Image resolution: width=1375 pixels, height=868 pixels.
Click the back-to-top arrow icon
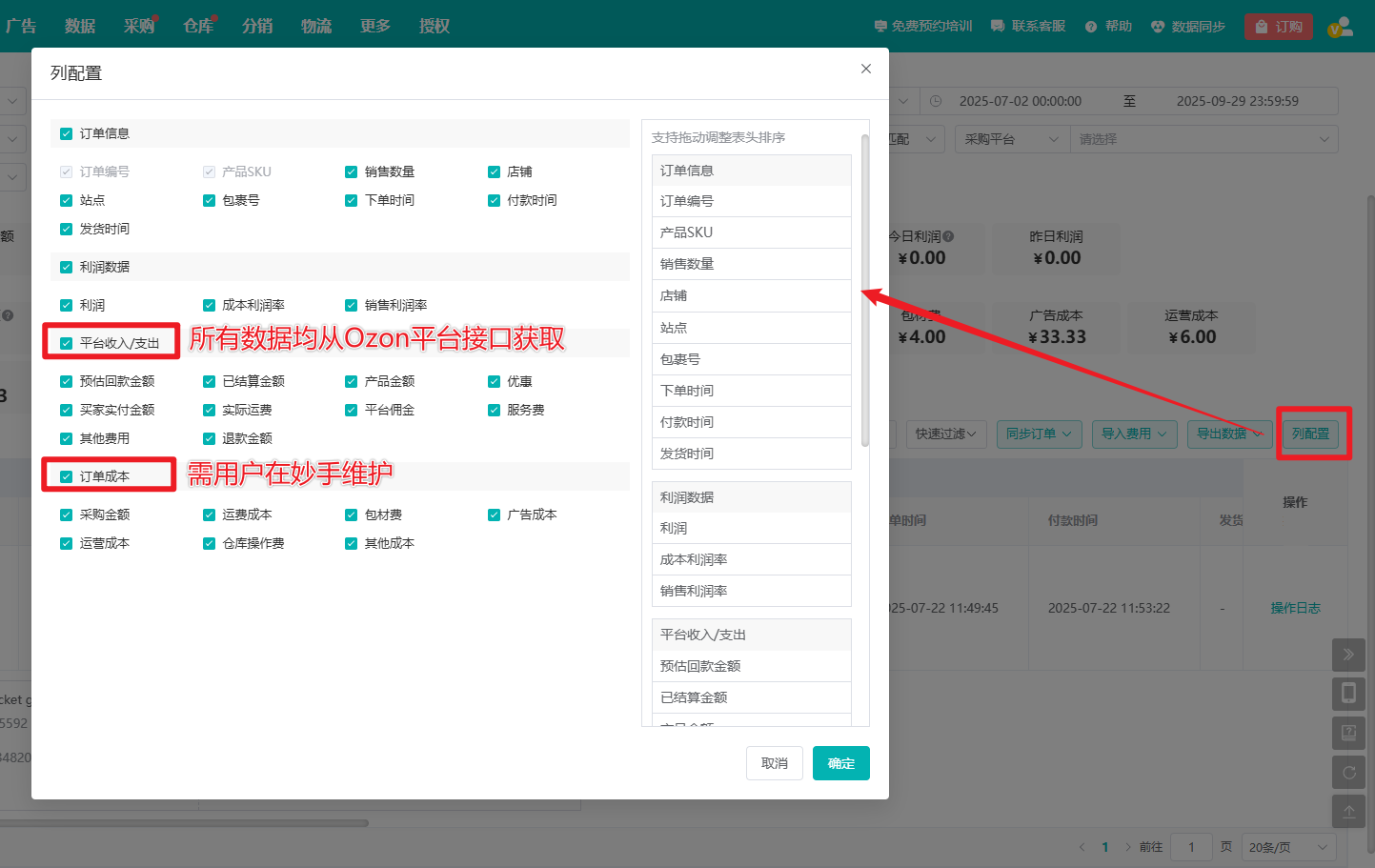1348,811
